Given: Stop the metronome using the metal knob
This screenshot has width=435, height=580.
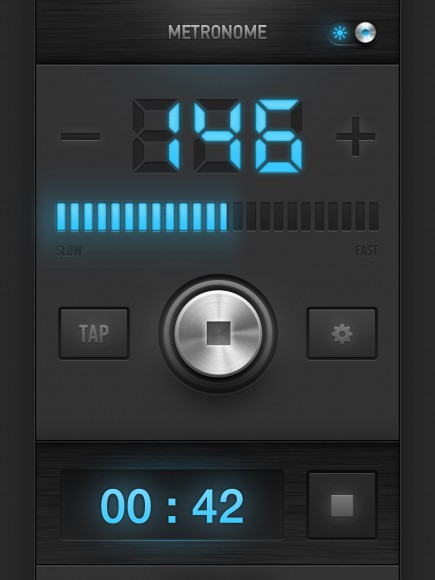Looking at the screenshot, I should 218,333.
